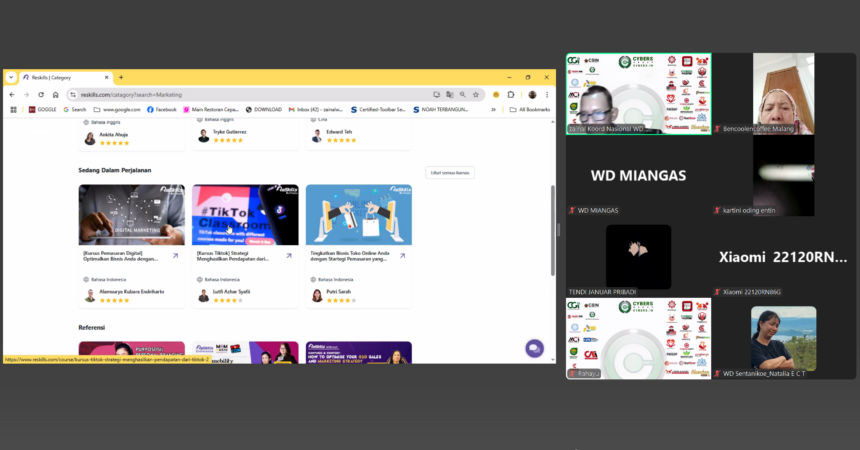The image size is (860, 450).
Task: Click arrow icon on Kursus Tiktok card
Action: (289, 256)
